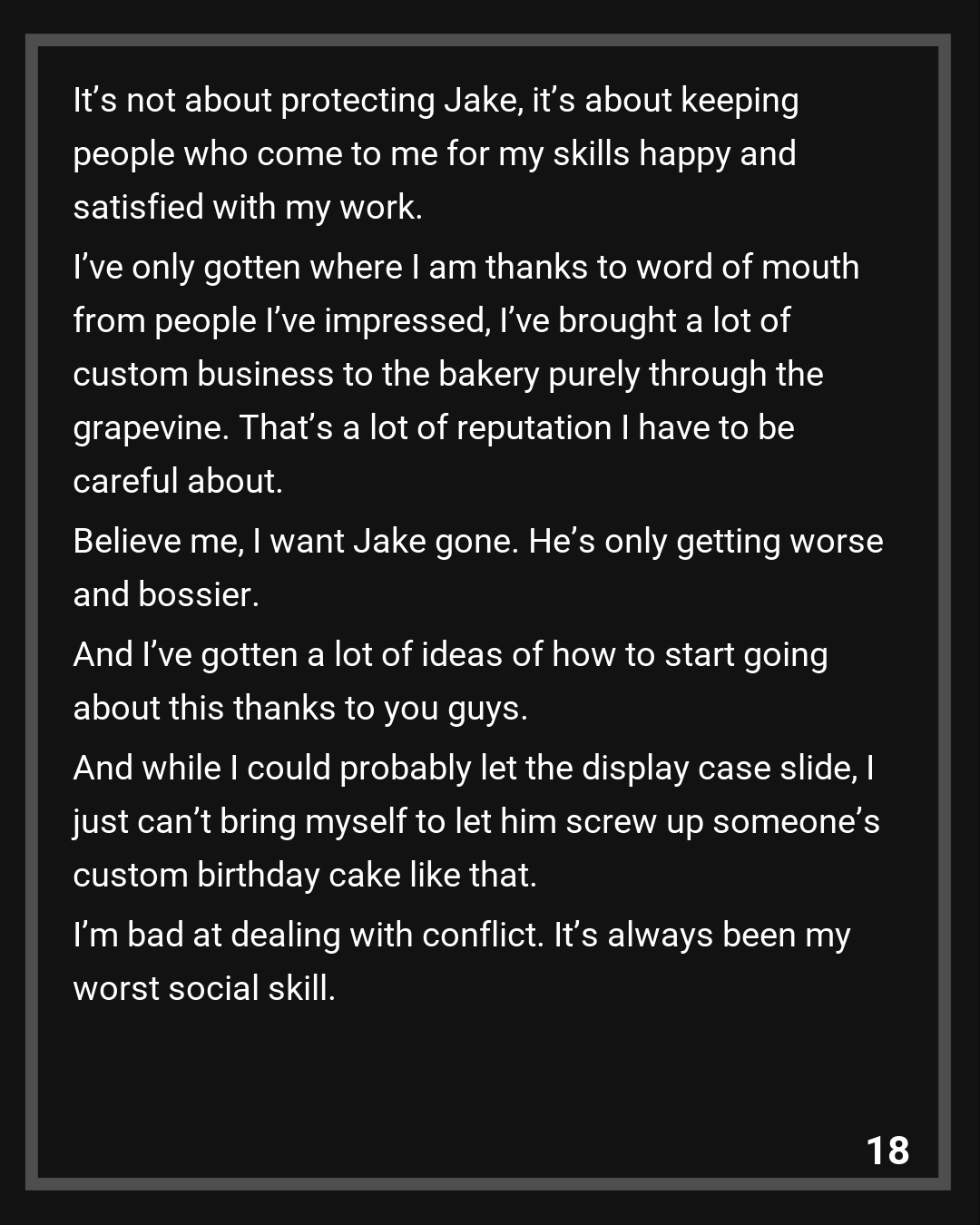Click the word "grapevine"
Image resolution: width=980 pixels, height=1225 pixels.
[x=150, y=428]
